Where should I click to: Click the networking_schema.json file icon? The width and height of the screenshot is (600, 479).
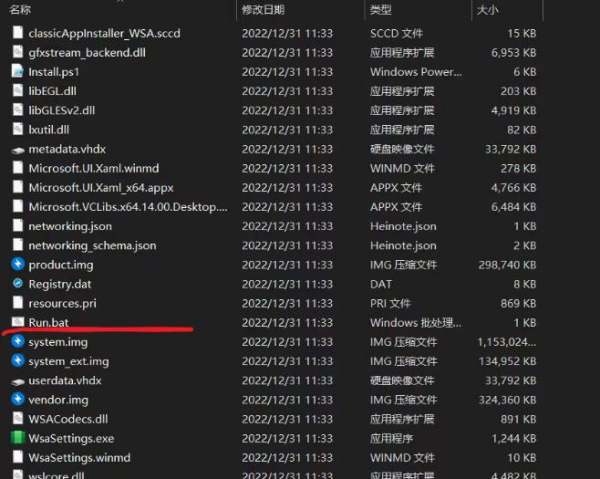[18, 244]
